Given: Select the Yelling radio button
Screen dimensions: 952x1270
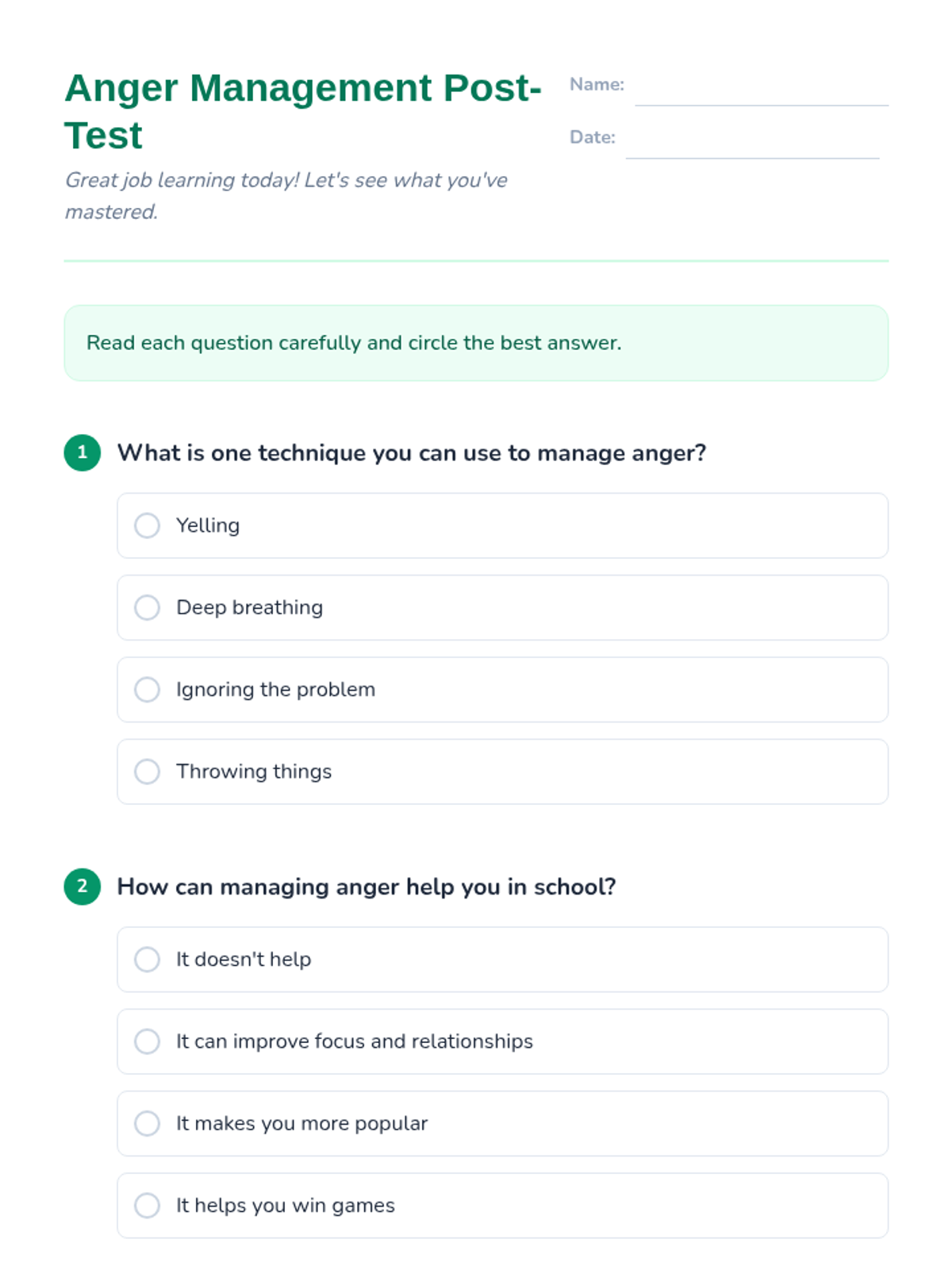Looking at the screenshot, I should [147, 525].
